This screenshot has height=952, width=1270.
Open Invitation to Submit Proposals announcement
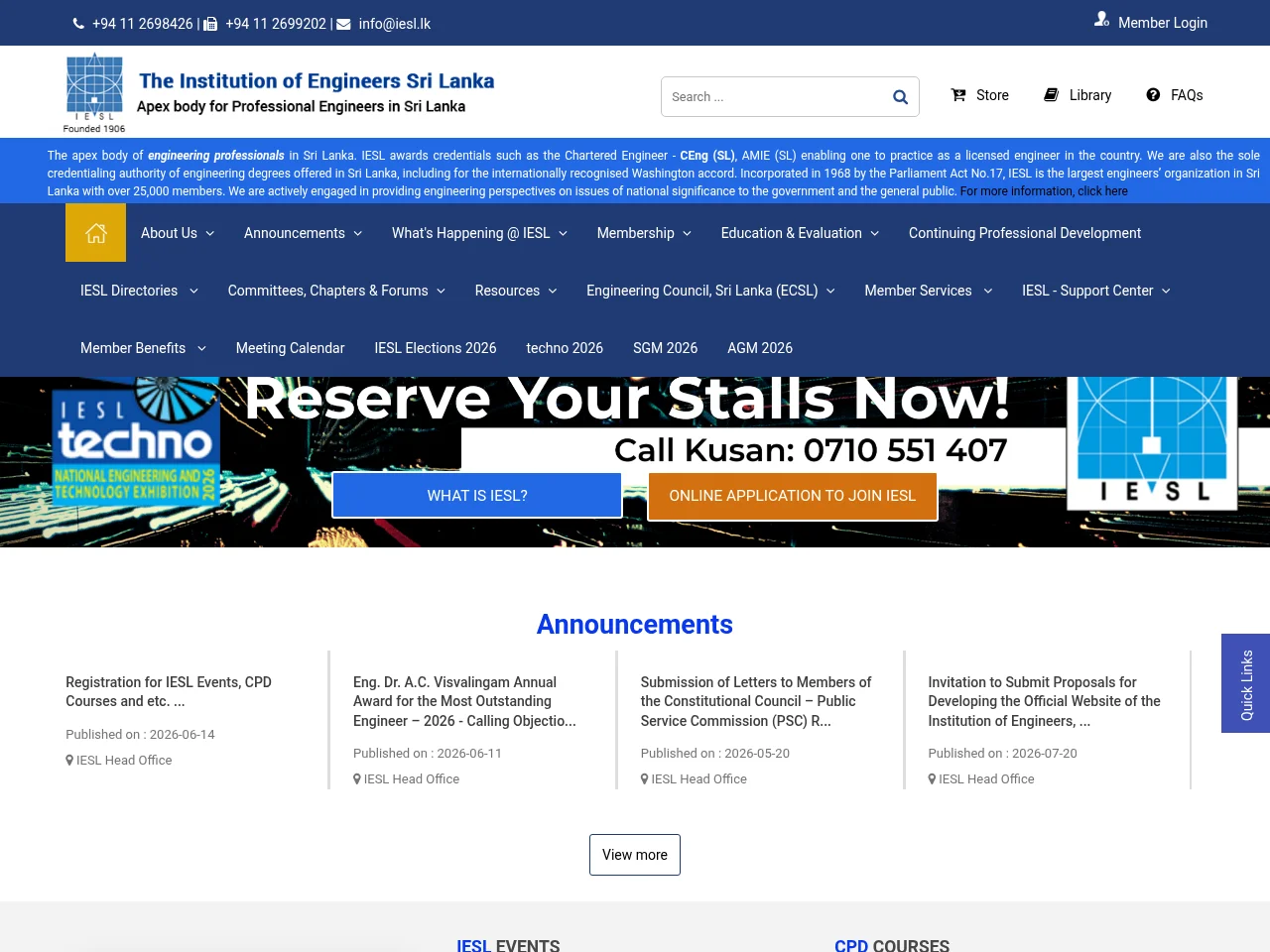(x=1044, y=701)
